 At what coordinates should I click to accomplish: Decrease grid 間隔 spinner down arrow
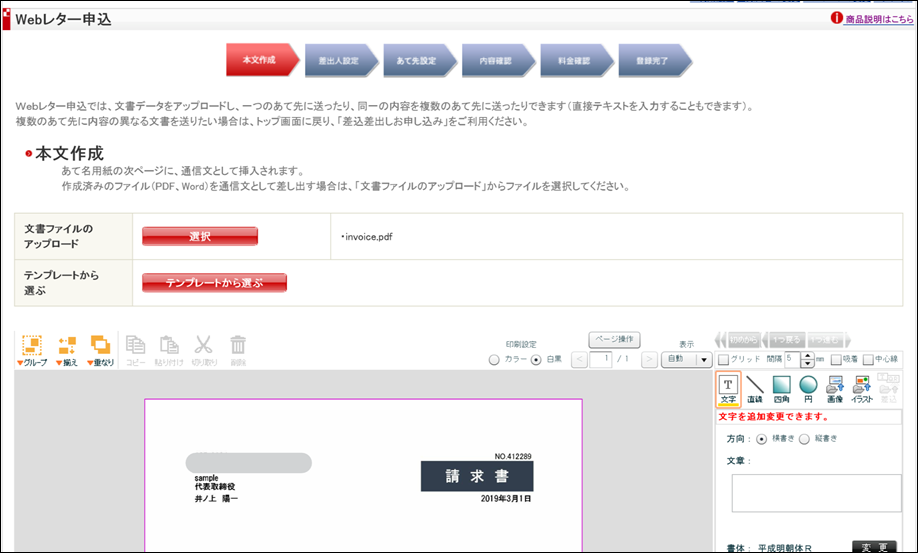(x=807, y=363)
